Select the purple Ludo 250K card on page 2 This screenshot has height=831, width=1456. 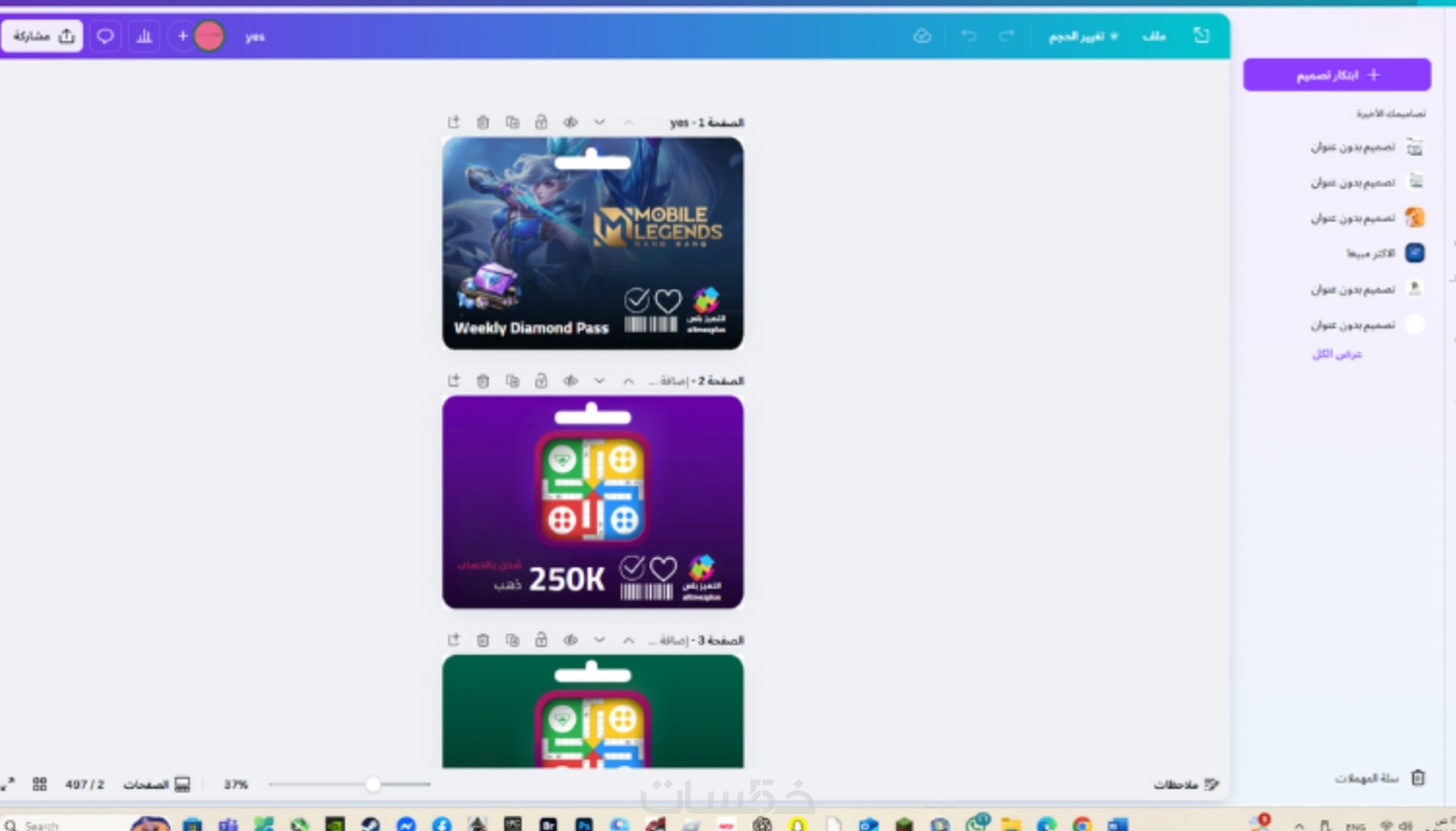[x=593, y=502]
